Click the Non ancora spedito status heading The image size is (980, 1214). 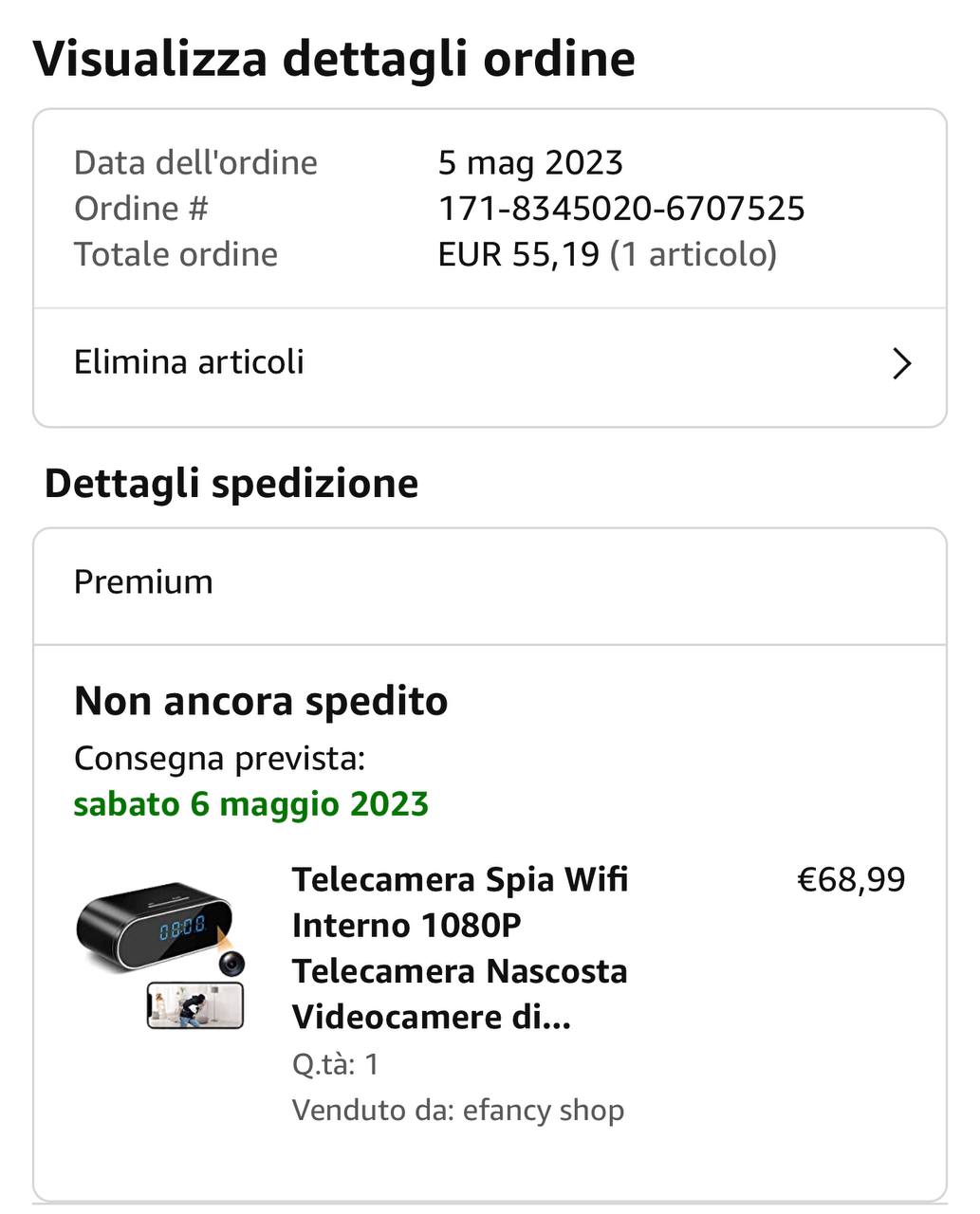point(261,702)
